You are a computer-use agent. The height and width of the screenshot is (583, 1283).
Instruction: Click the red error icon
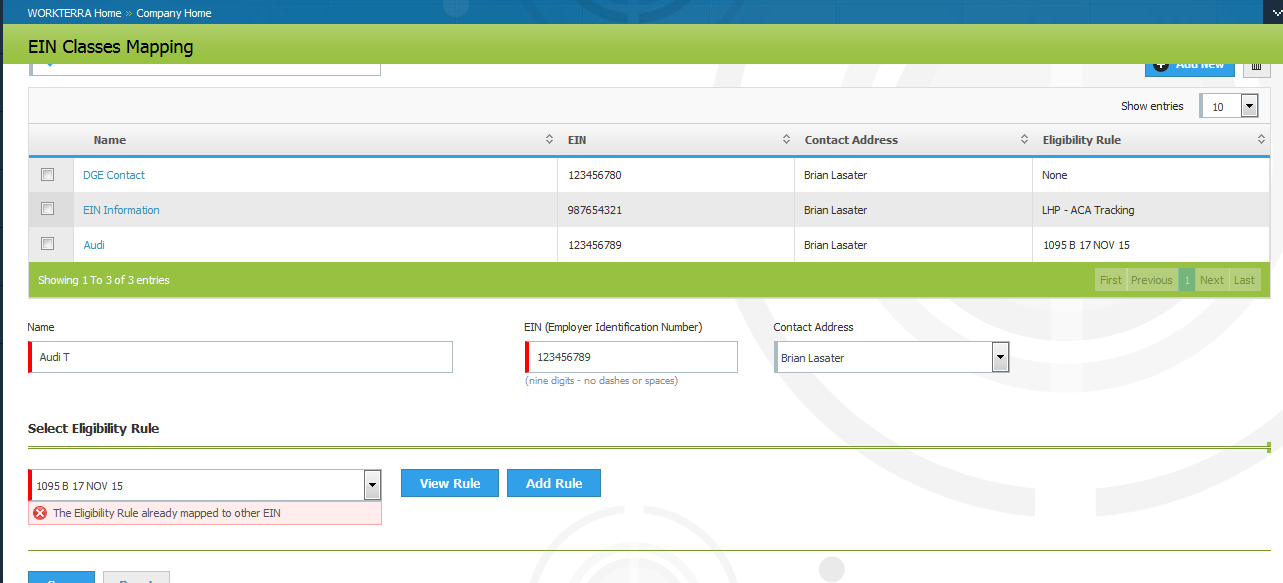tap(40, 513)
